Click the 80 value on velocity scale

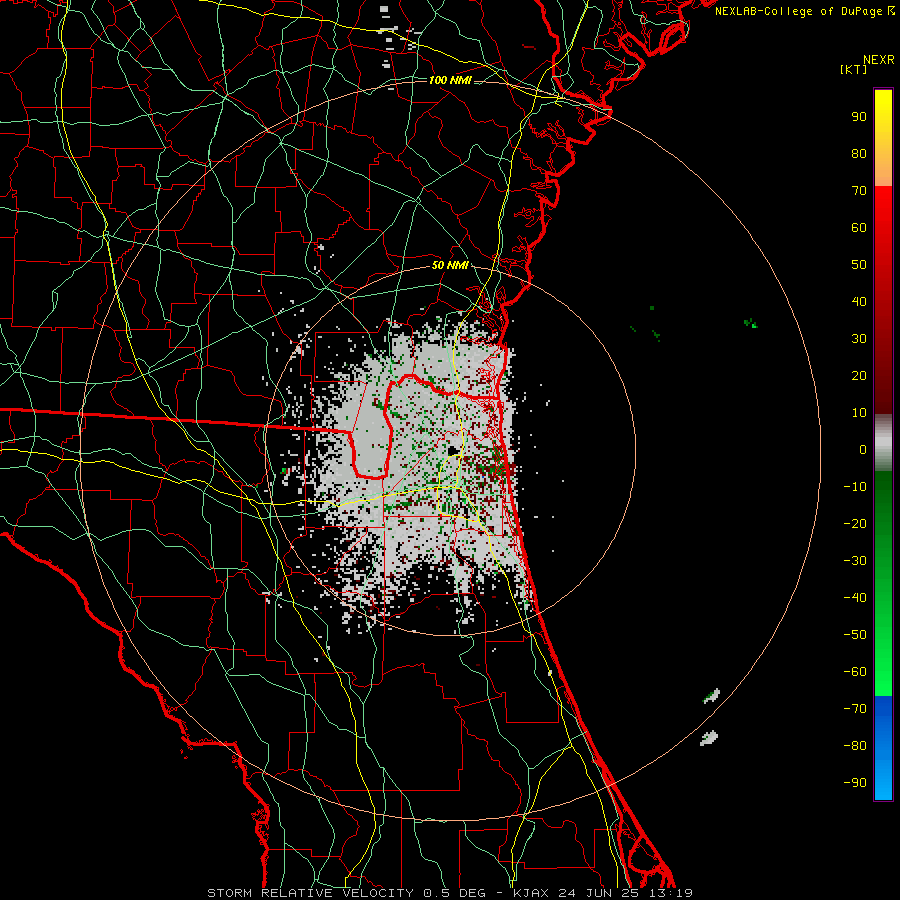859,153
